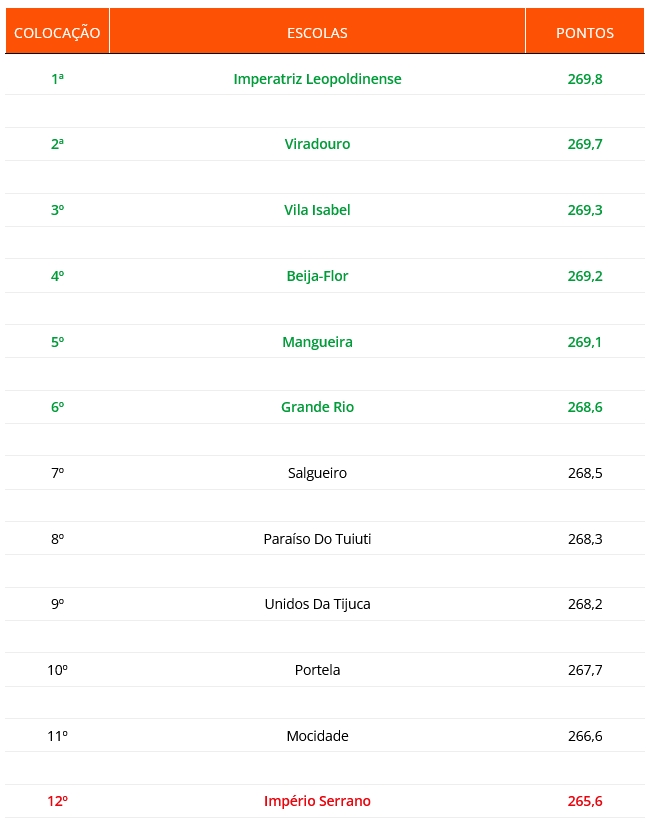Viewport: 649px width, 823px height.
Task: Click the 1ª placement cell
Action: click(57, 79)
